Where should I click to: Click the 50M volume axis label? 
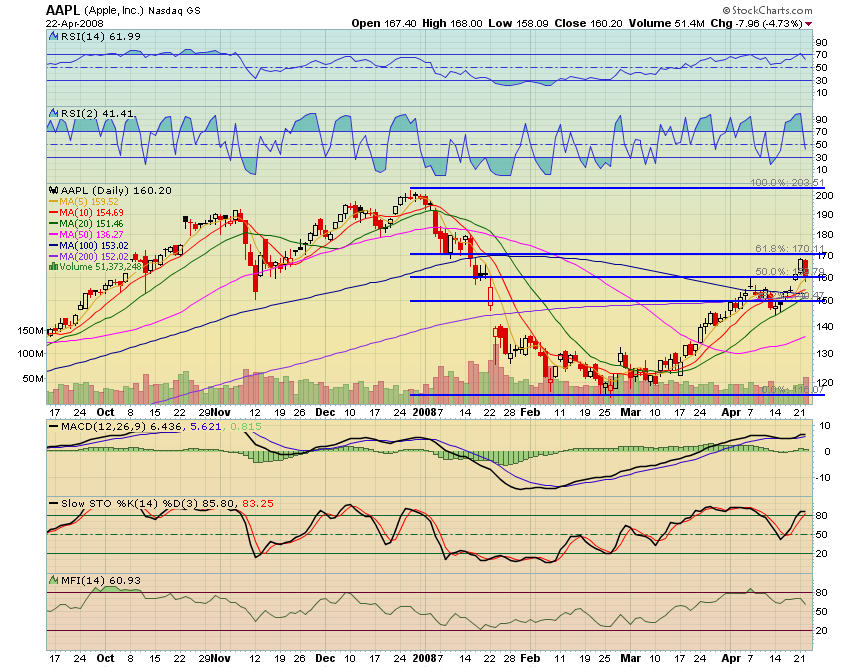point(33,378)
